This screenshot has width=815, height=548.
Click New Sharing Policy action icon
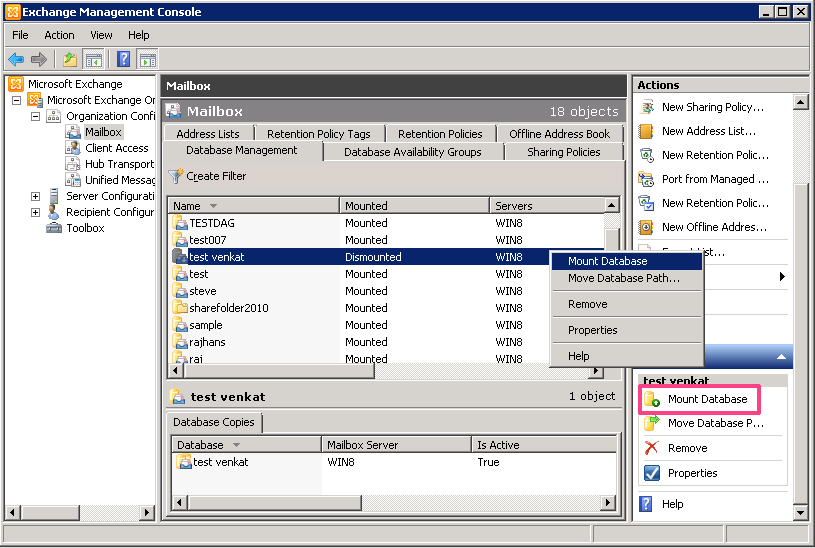(646, 107)
